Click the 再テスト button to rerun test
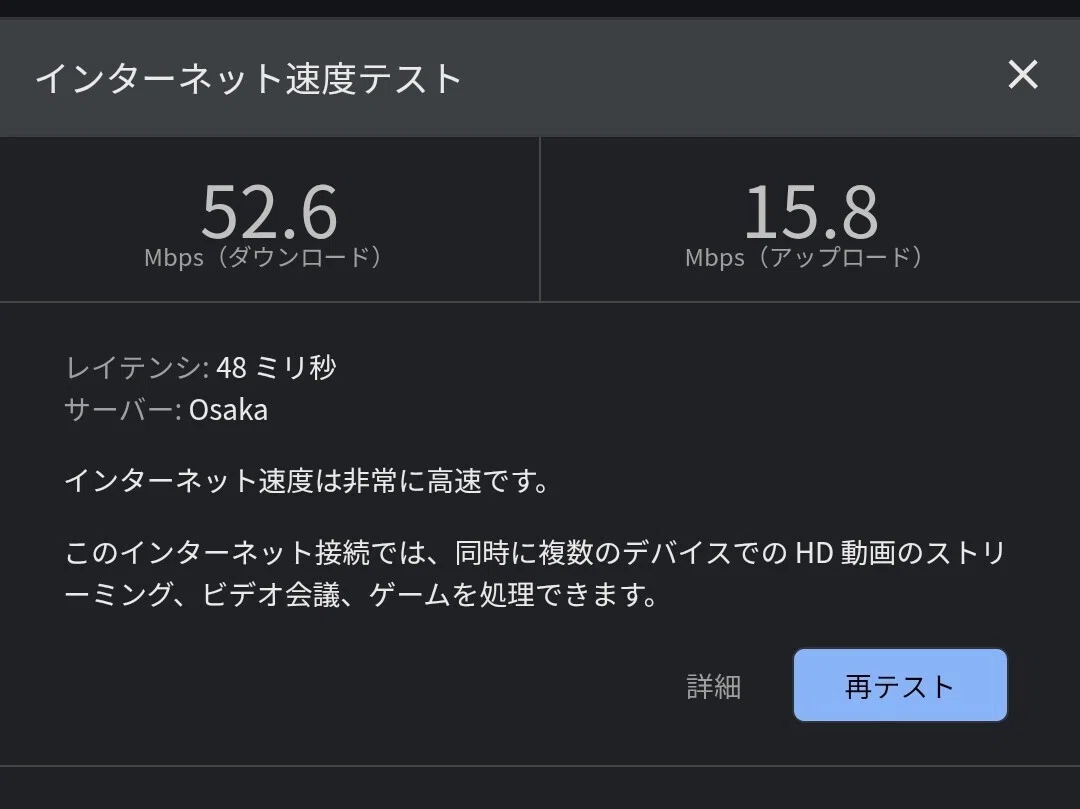1080x809 pixels. (900, 685)
